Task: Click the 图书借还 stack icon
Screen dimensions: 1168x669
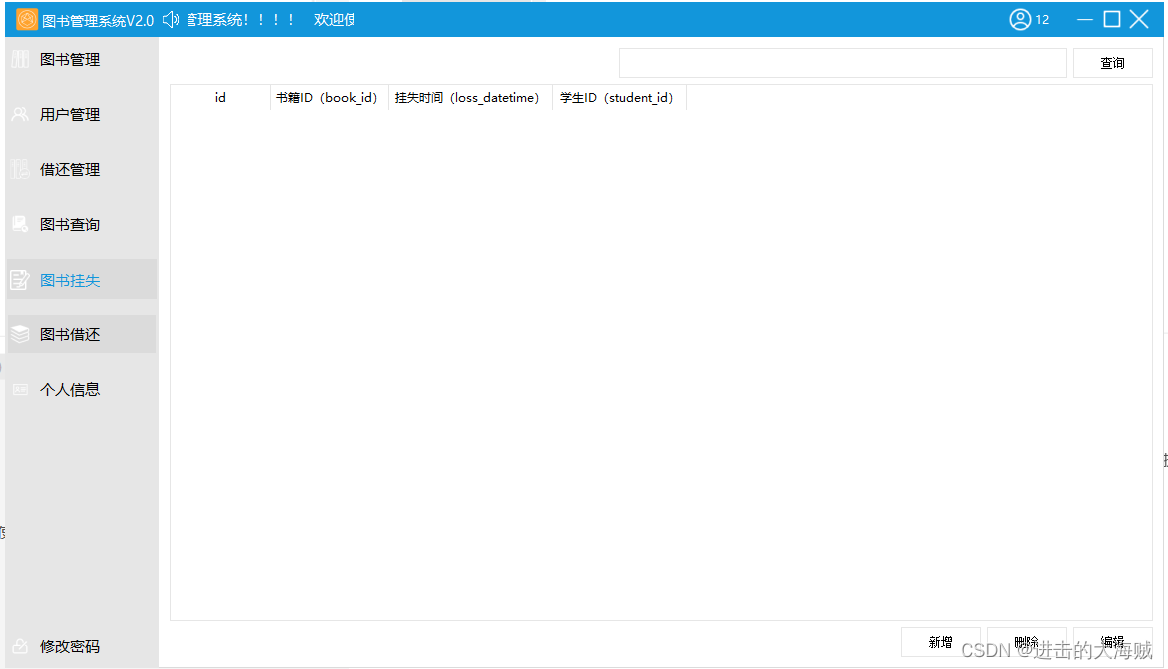Action: [20, 334]
